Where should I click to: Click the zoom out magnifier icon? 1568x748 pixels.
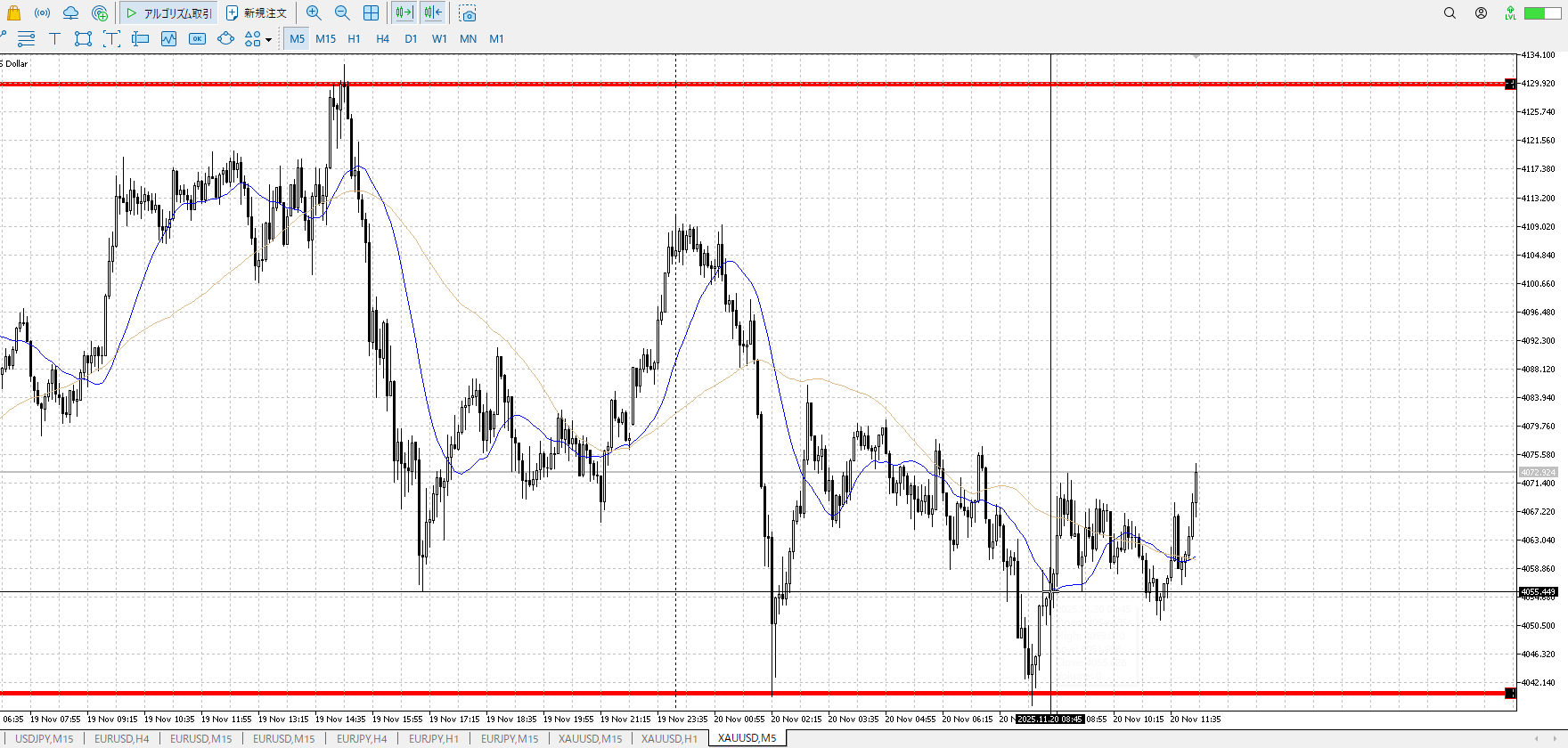(342, 12)
